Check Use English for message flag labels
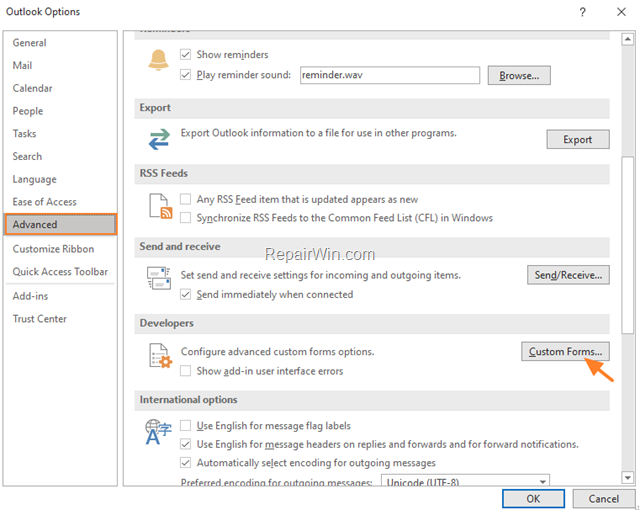Viewport: 640px width, 510px height. pyautogui.click(x=185, y=426)
